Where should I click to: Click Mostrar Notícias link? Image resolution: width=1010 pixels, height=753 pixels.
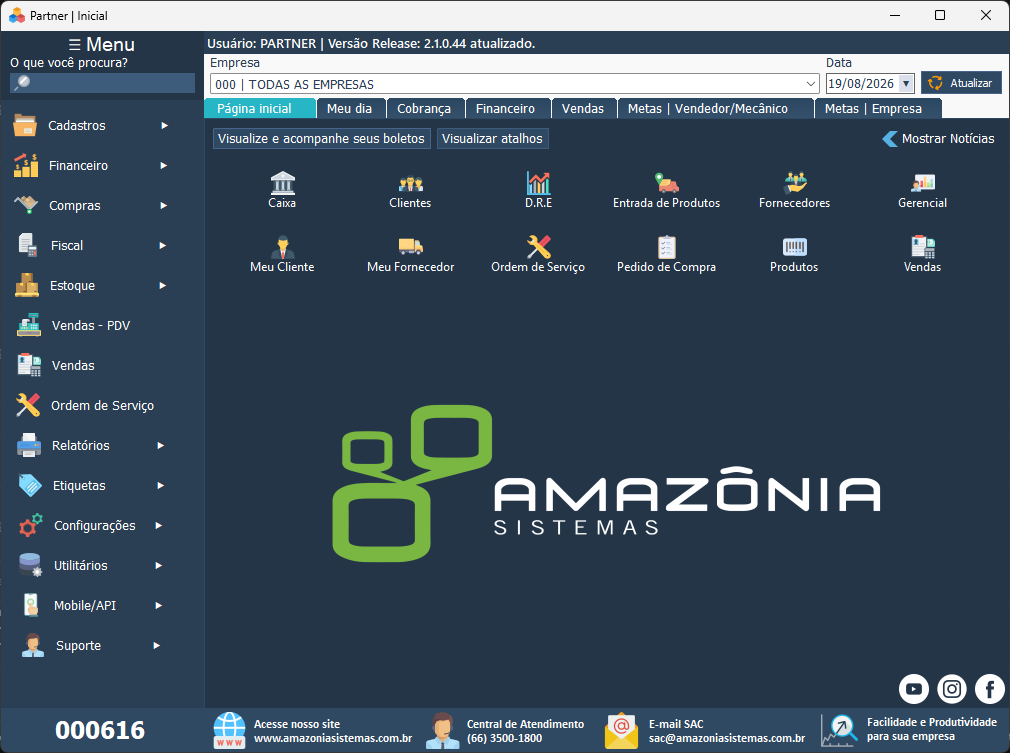point(938,138)
